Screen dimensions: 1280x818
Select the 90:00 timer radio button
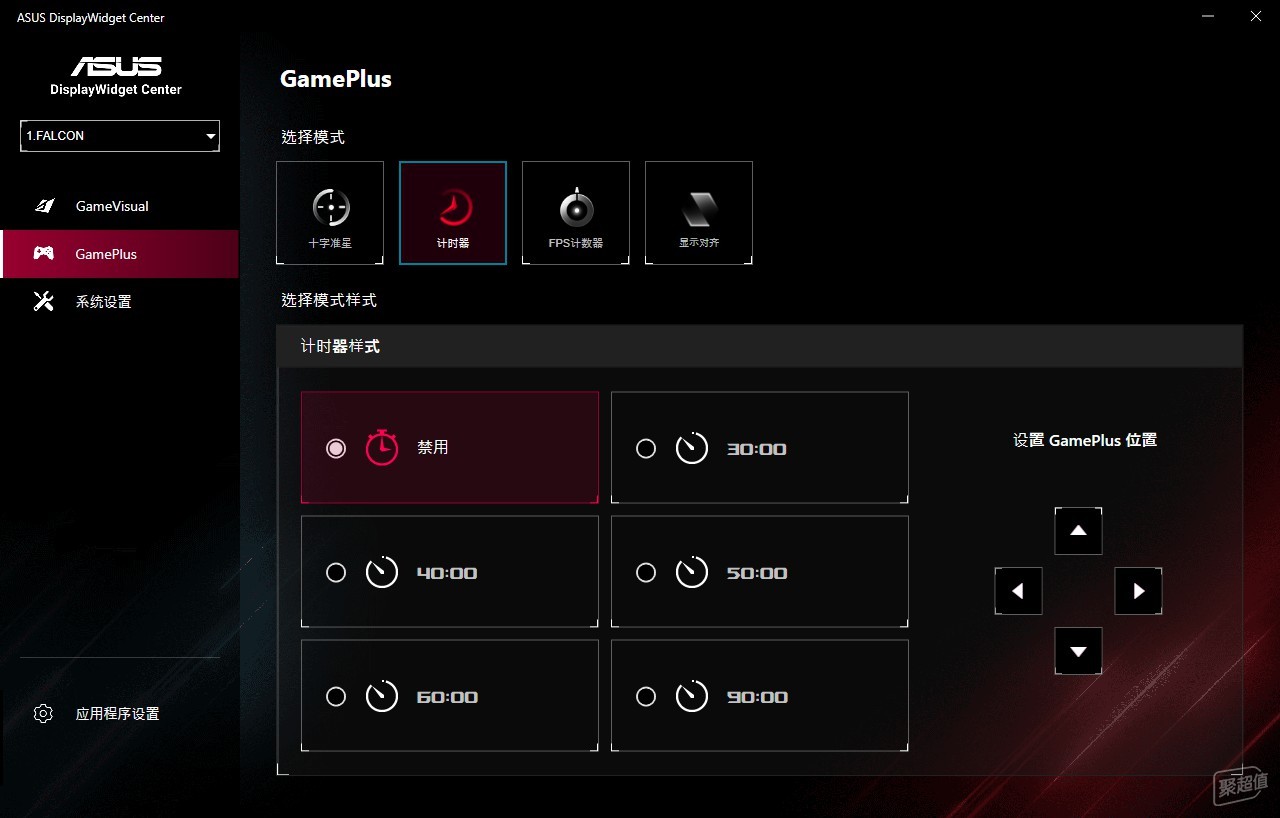pos(646,696)
